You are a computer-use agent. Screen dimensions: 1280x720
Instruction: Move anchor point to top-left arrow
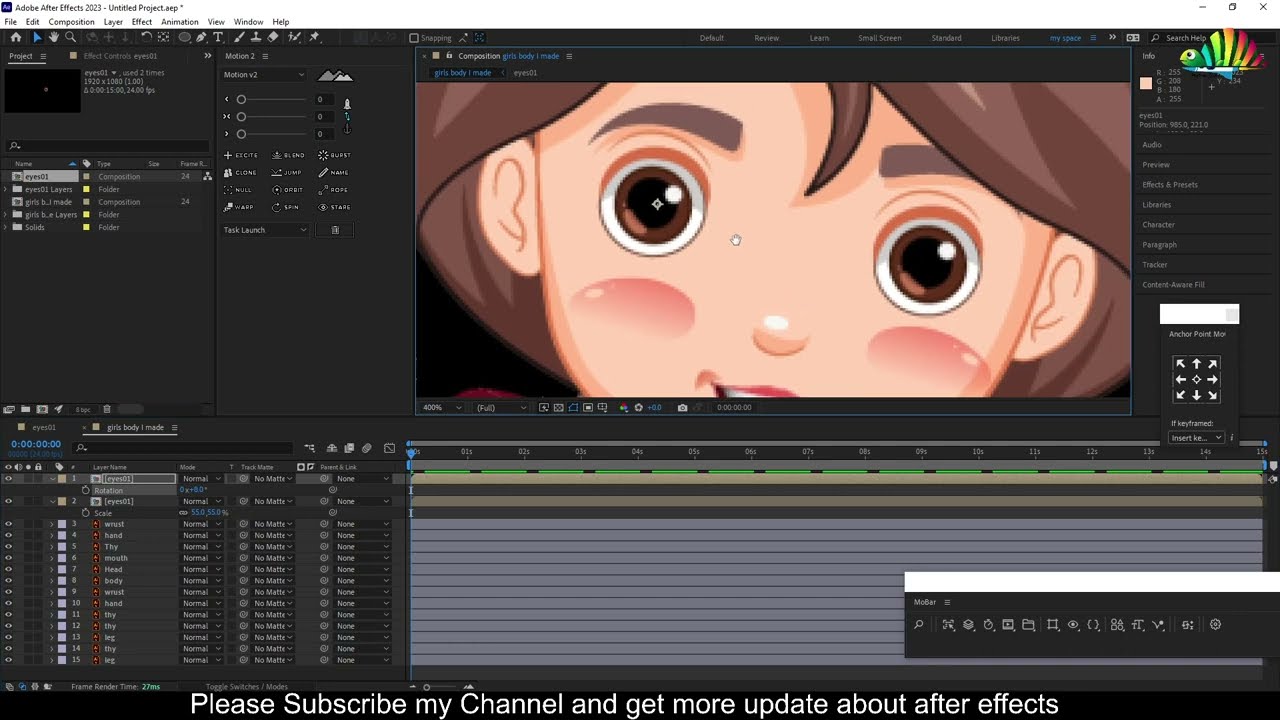pyautogui.click(x=1180, y=364)
